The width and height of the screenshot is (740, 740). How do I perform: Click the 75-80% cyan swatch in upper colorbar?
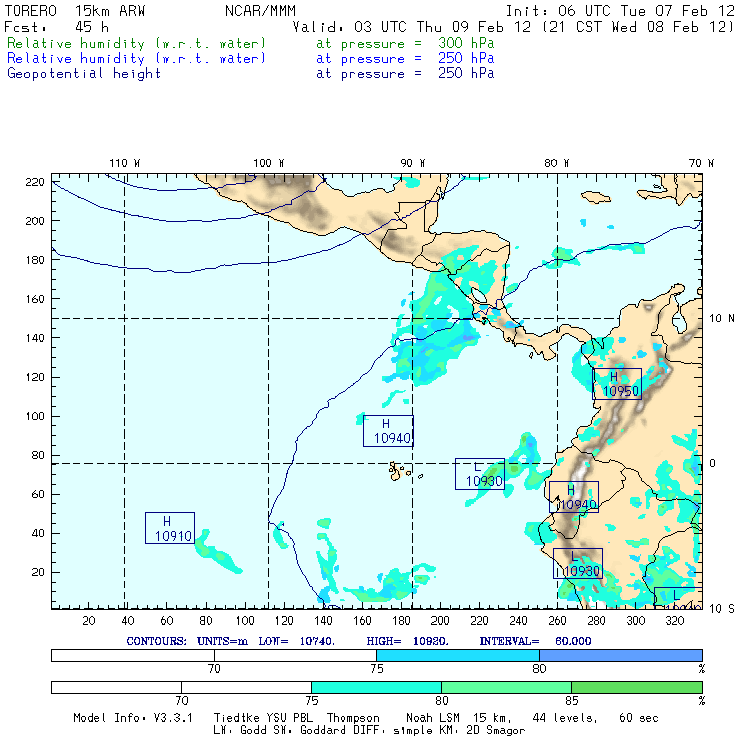(x=458, y=655)
